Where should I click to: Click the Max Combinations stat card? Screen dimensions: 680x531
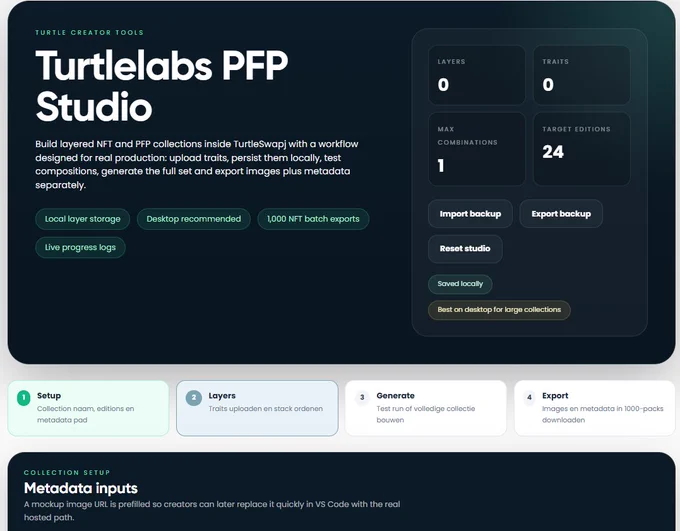(x=477, y=149)
